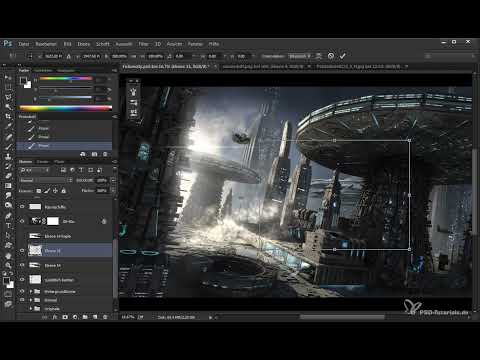The width and height of the screenshot is (480, 360).
Task: Pick a color from the spectrum ramp
Action: [66, 108]
